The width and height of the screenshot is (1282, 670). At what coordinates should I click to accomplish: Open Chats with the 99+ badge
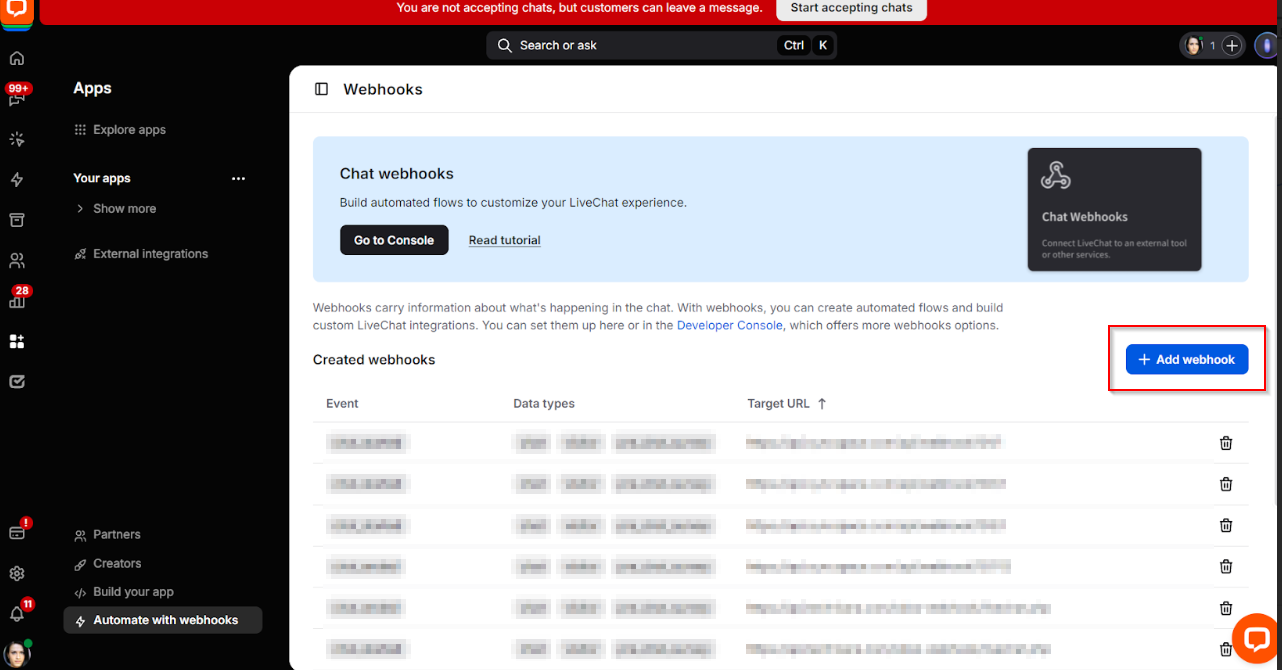click(17, 97)
